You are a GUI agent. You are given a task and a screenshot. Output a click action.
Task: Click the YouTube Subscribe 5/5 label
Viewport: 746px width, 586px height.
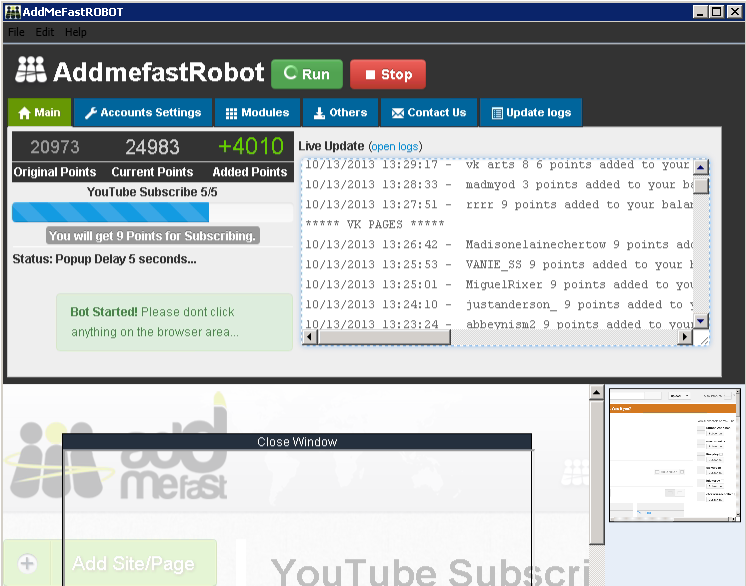click(152, 192)
